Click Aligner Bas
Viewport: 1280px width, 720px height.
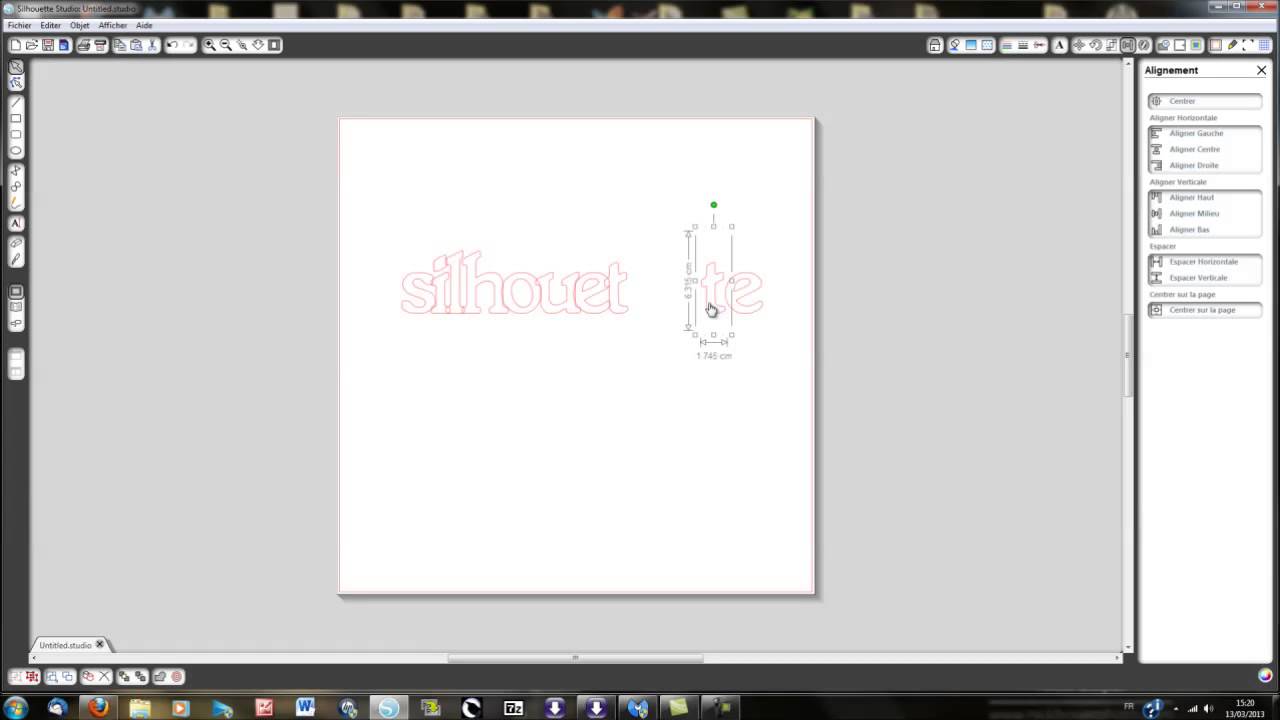click(1205, 229)
